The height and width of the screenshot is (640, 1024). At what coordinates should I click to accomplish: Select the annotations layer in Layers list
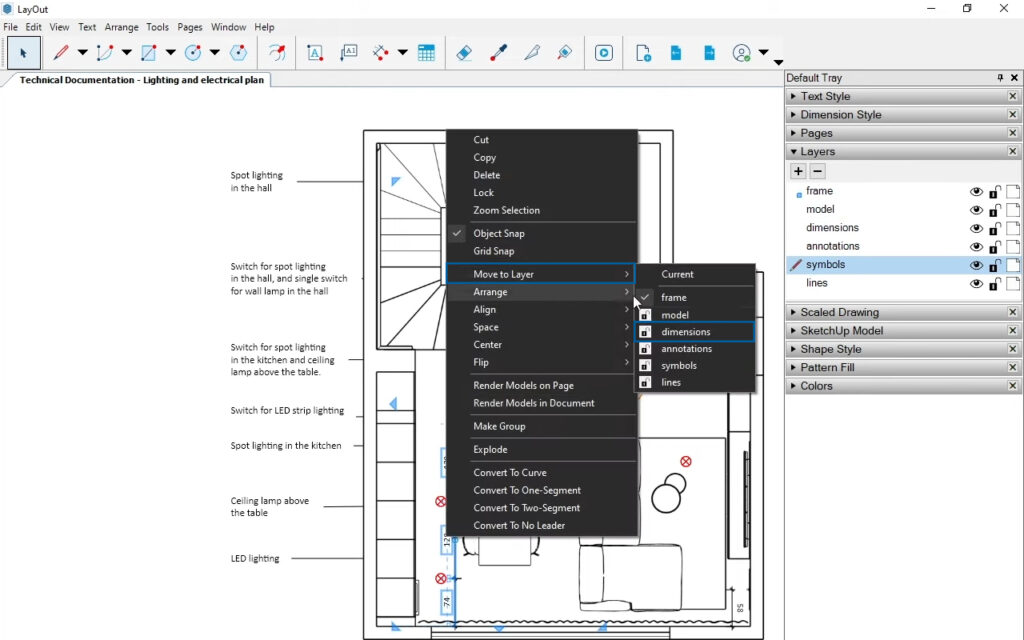click(832, 246)
